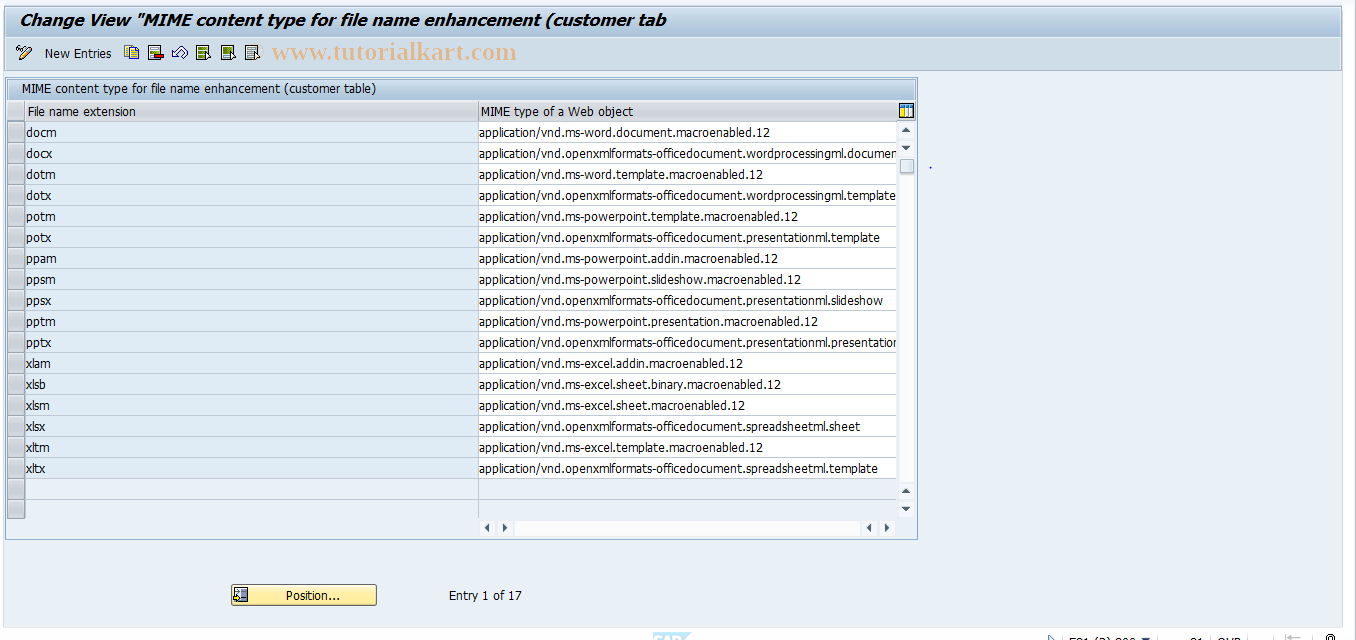Click the first horizontal scroll right arrow

[505, 527]
